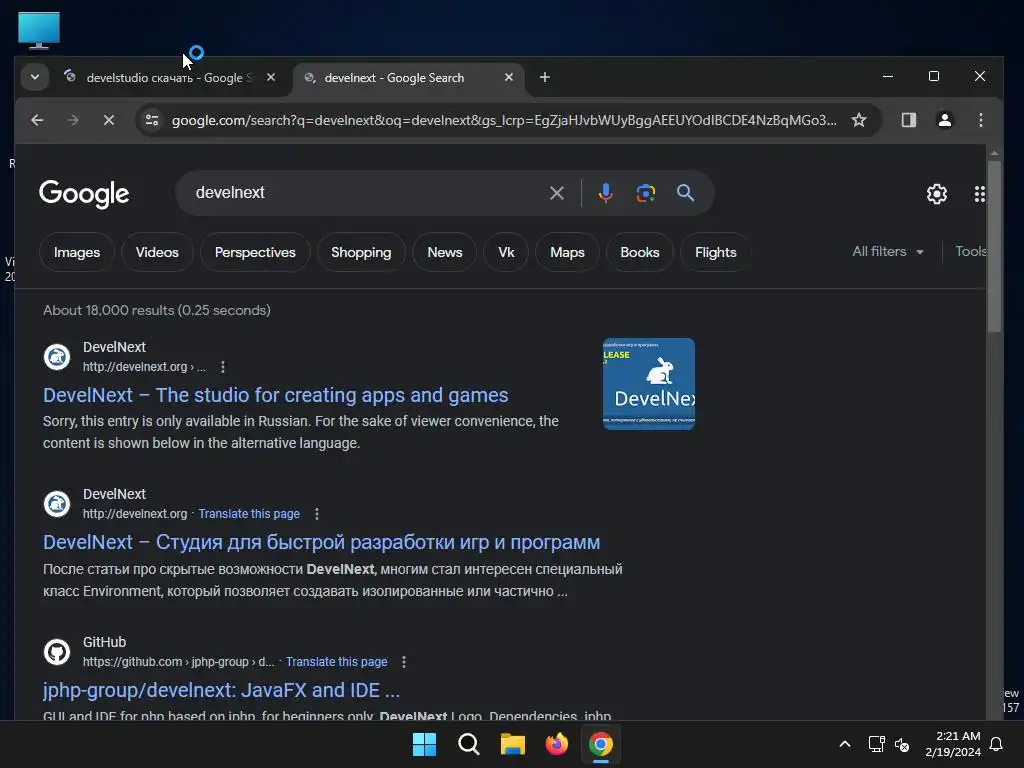Open Windows taskbar Search
This screenshot has width=1024, height=768.
point(468,744)
